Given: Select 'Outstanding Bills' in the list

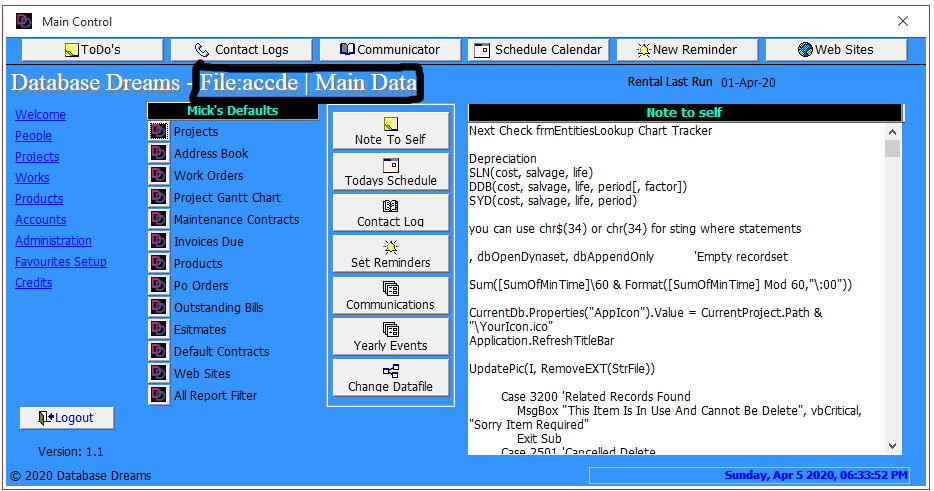Looking at the screenshot, I should (x=219, y=308).
